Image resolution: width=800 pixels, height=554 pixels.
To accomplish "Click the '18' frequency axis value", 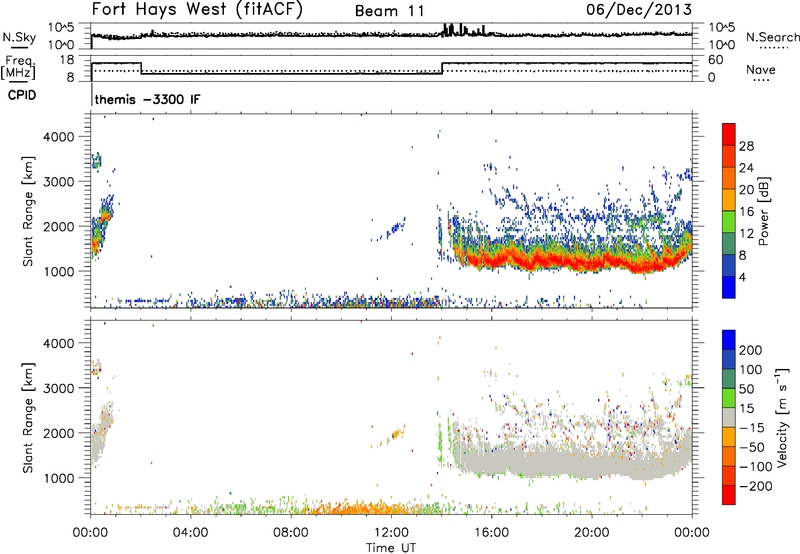I will 67,60.
